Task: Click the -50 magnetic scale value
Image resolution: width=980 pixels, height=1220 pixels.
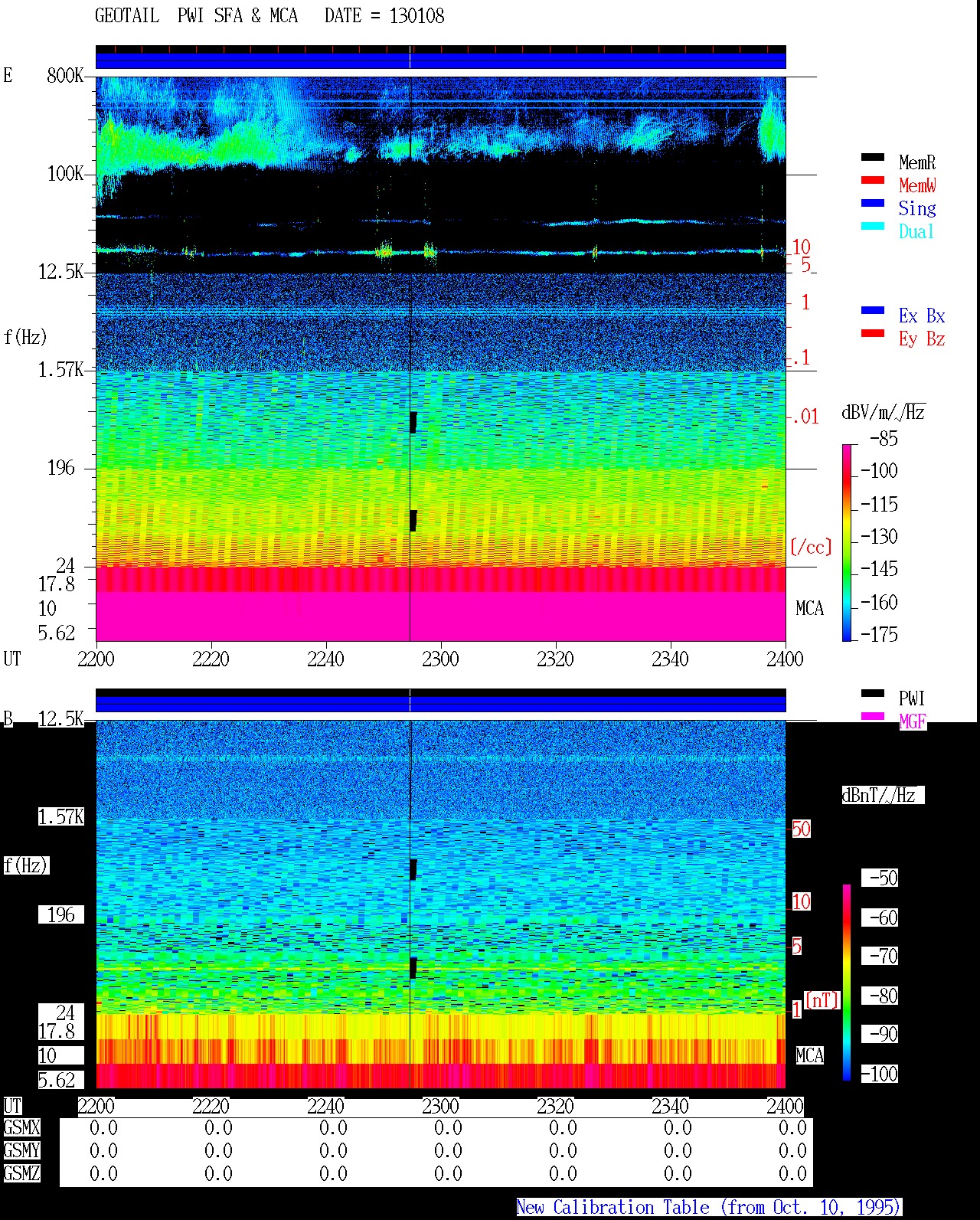Action: click(x=884, y=878)
